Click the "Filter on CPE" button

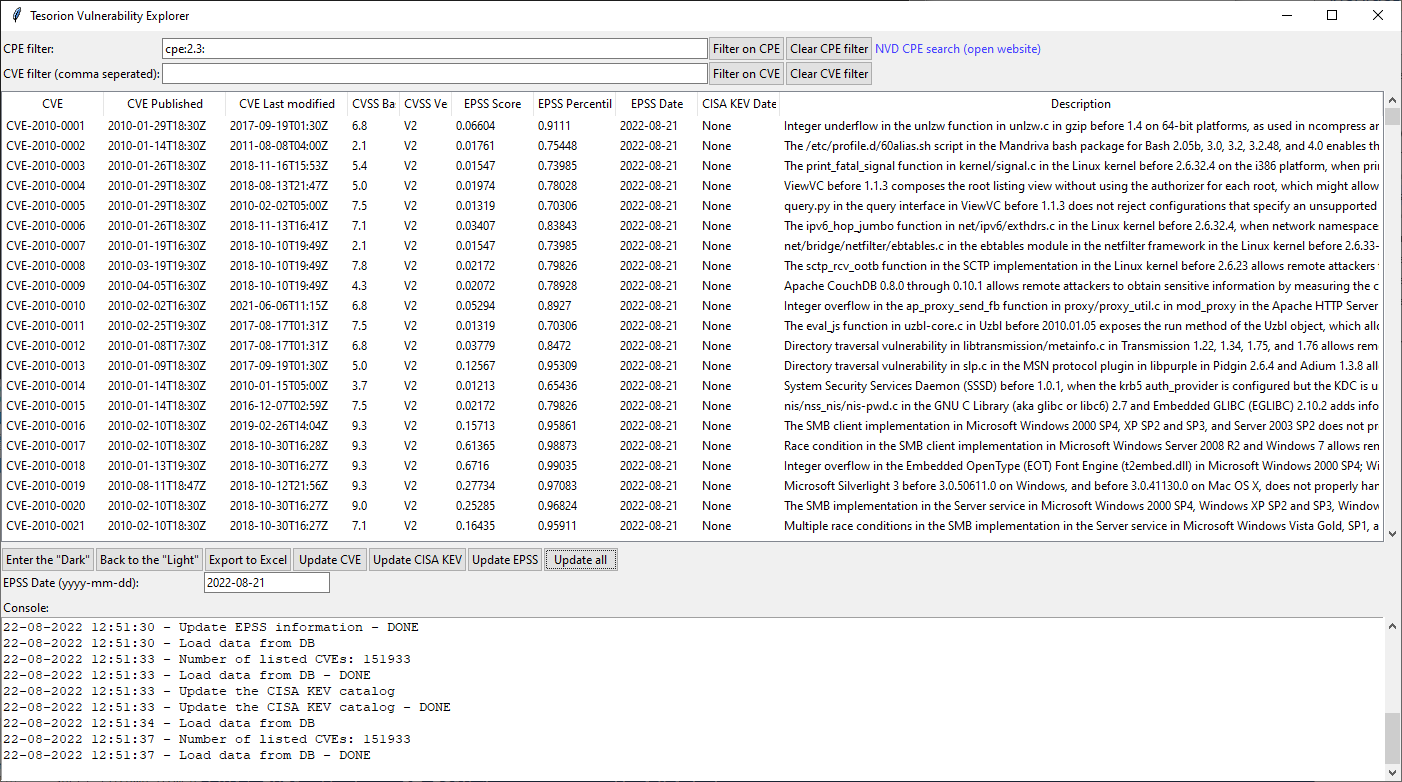click(745, 48)
